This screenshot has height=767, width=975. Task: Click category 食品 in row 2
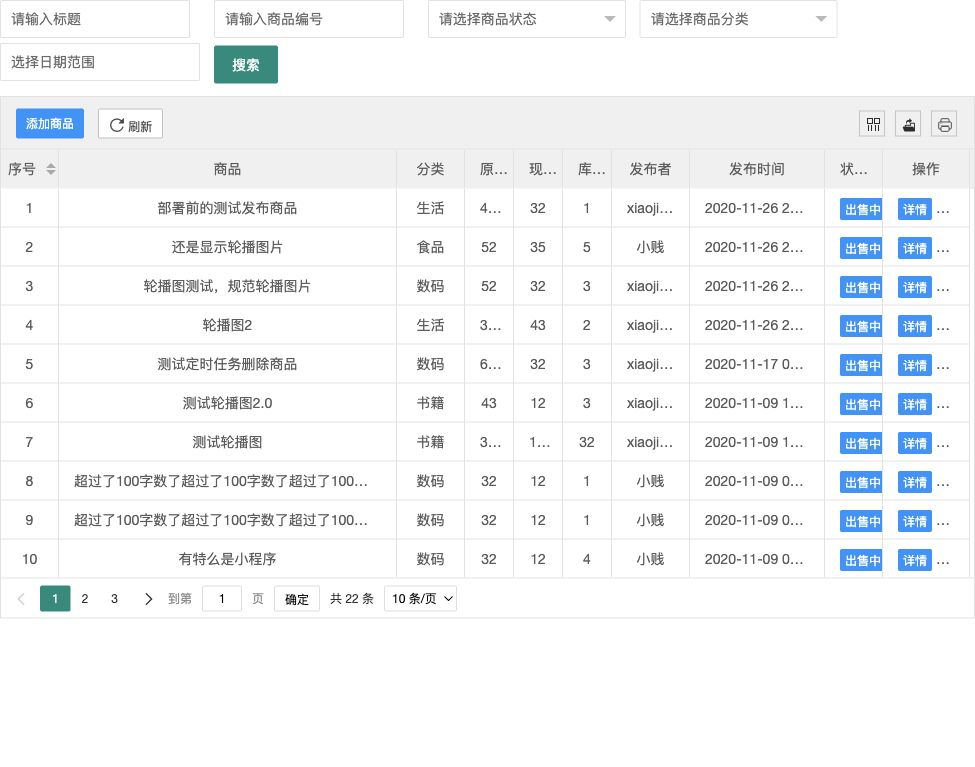[430, 247]
